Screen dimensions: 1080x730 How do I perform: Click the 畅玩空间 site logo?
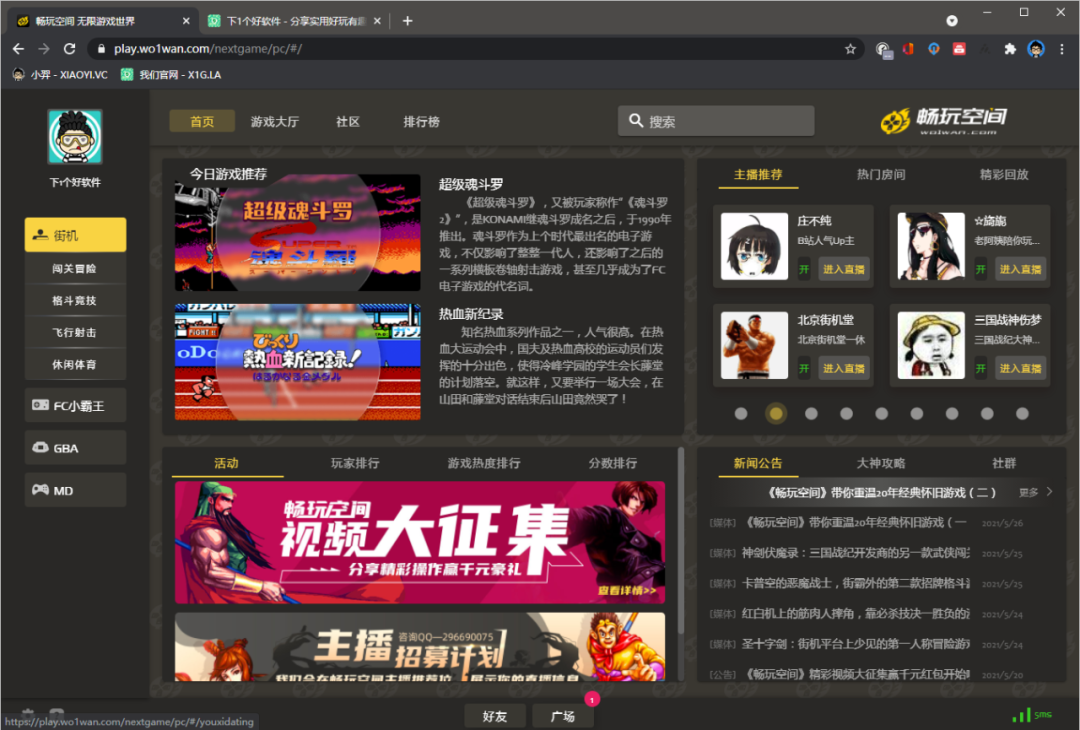944,121
